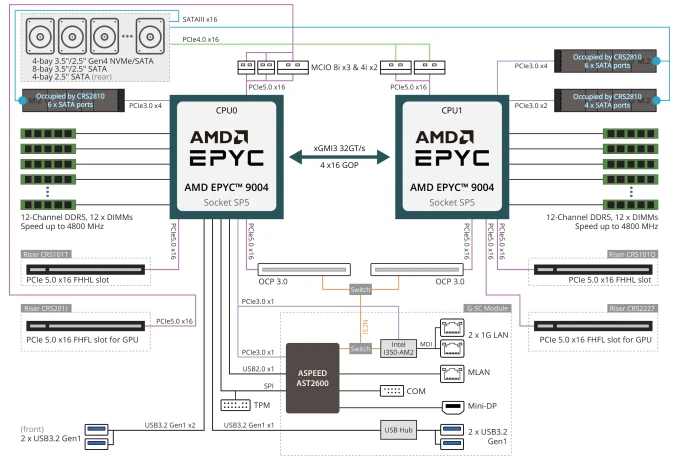700x462 pixels.
Task: Select the left OCP 3.0 slot
Action: pos(304,270)
